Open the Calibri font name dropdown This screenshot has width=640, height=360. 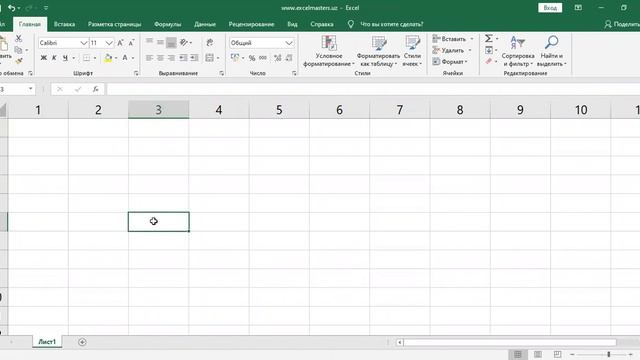tap(84, 43)
